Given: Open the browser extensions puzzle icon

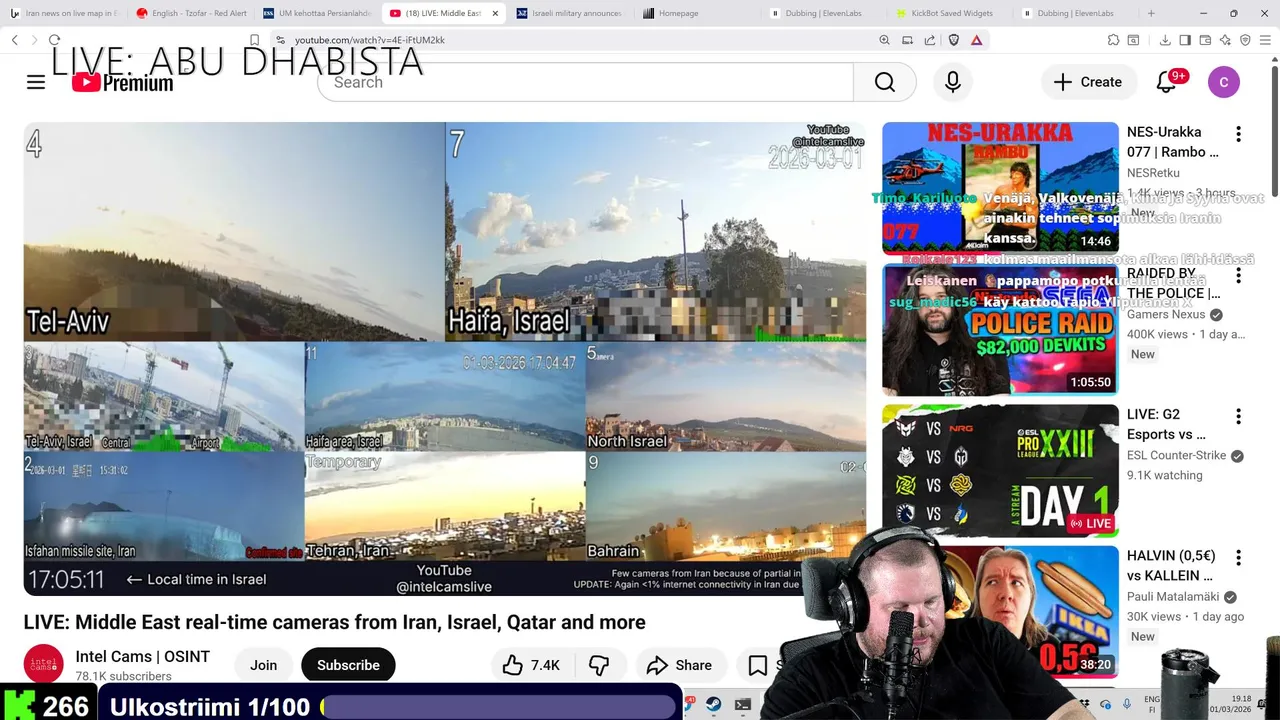Looking at the screenshot, I should pos(1113,40).
